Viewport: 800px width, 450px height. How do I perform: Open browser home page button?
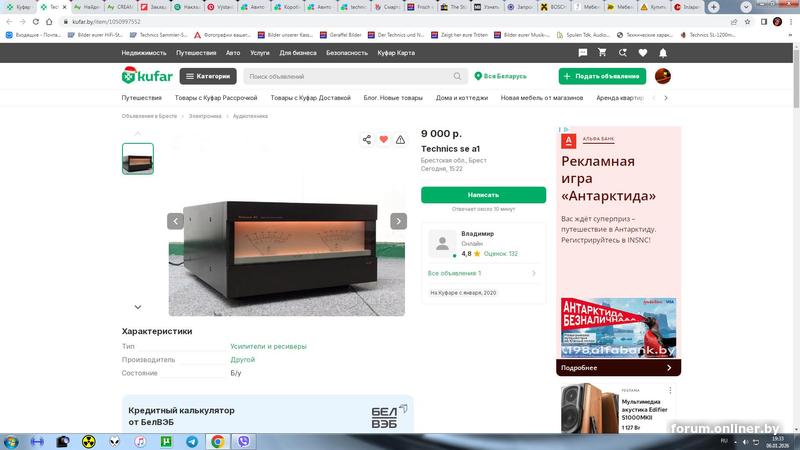coord(49,21)
